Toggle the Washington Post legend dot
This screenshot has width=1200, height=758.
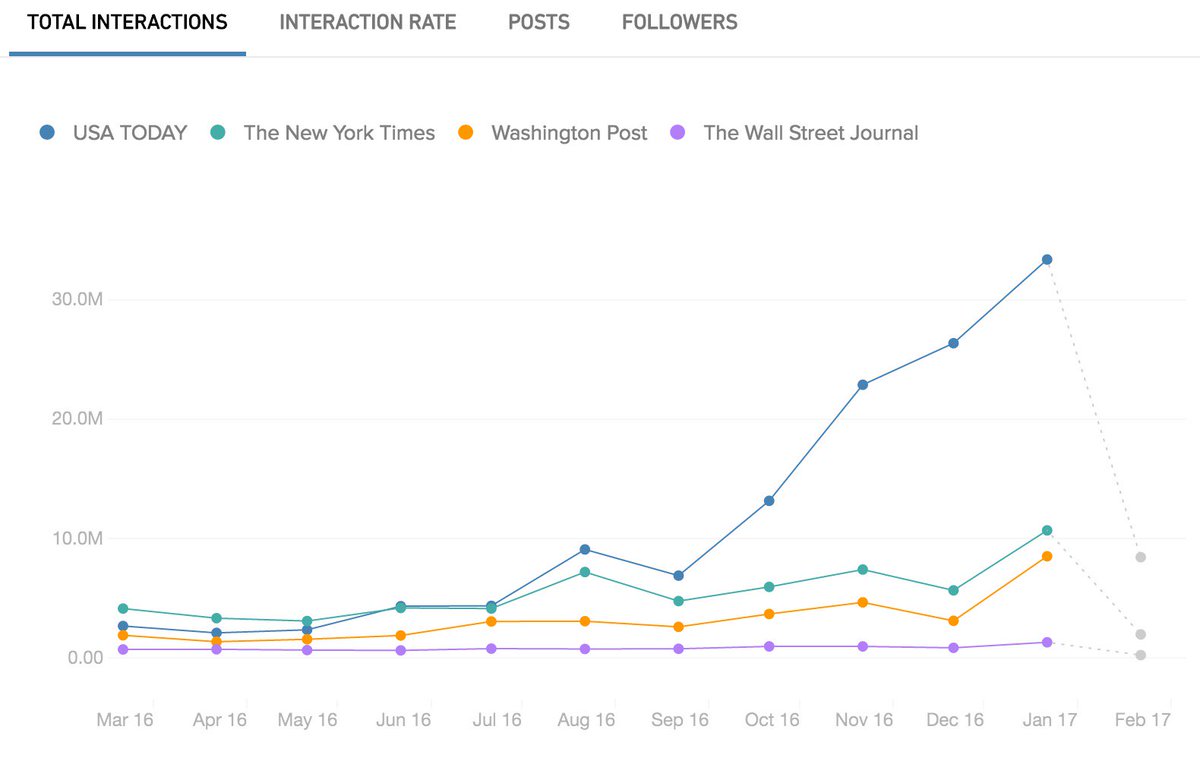466,132
